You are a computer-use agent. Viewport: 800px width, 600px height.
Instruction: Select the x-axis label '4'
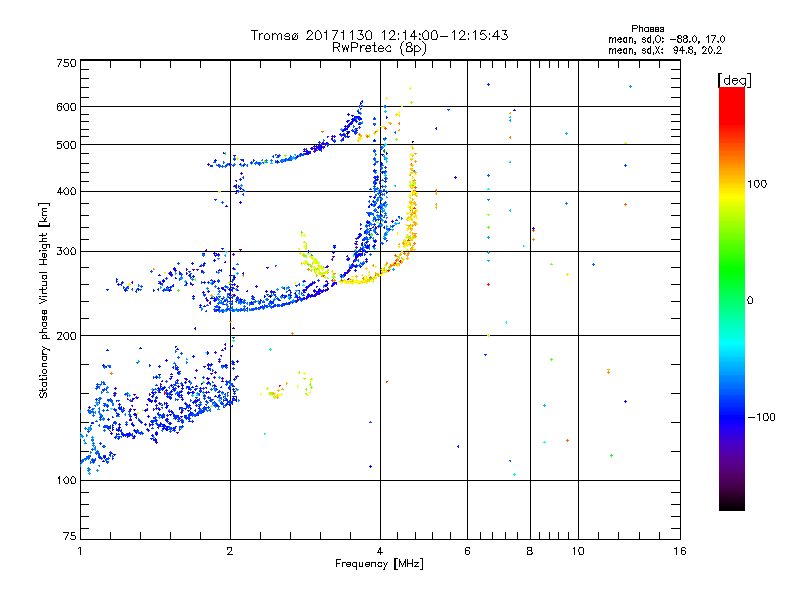380,551
